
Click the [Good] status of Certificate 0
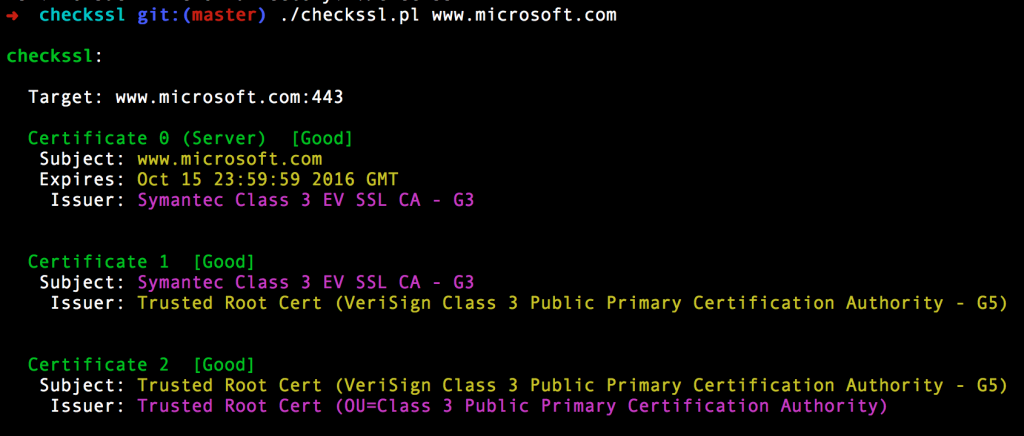click(x=322, y=138)
